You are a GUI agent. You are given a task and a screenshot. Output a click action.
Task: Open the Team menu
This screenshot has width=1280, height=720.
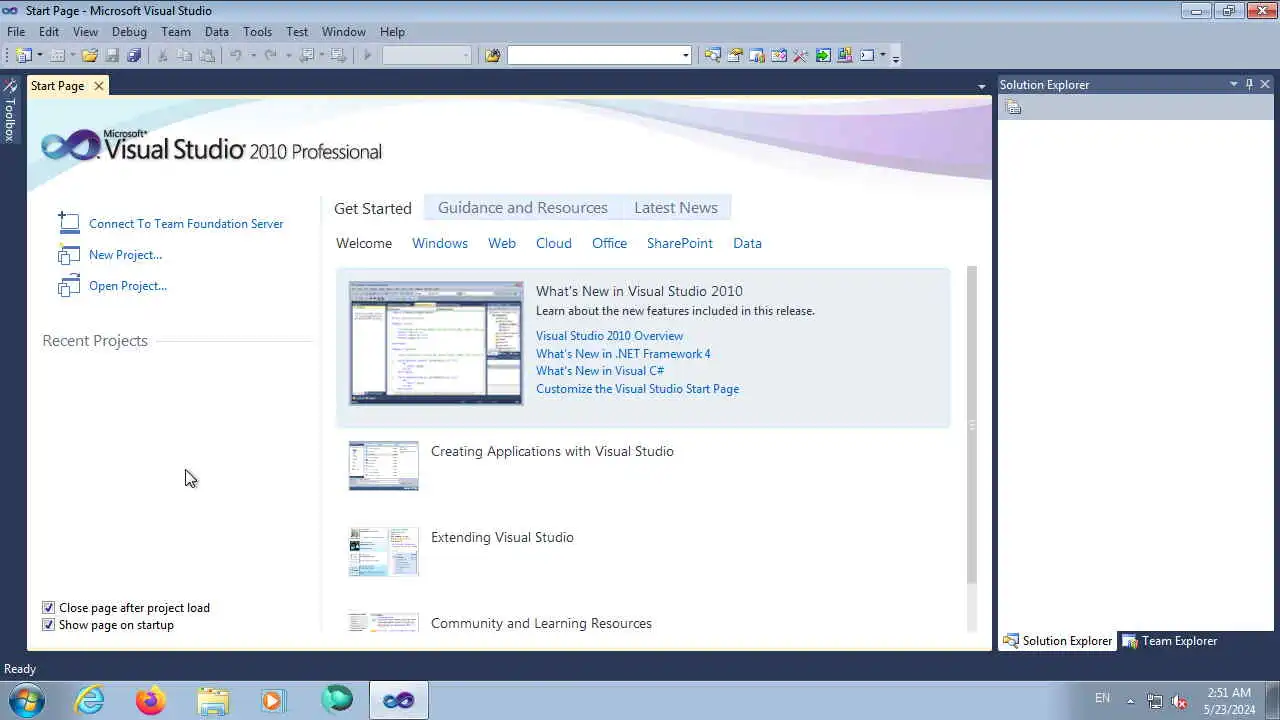pyautogui.click(x=175, y=32)
